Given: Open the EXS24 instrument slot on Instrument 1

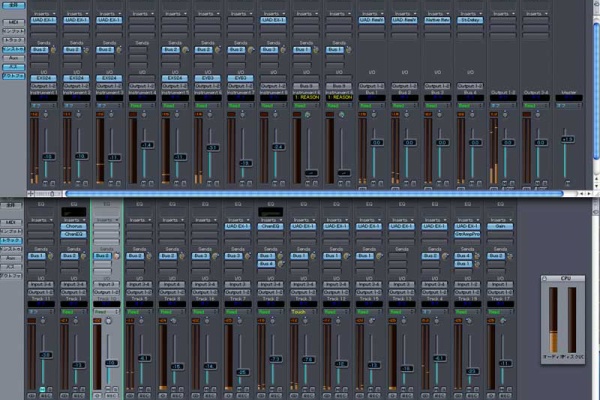Looking at the screenshot, I should (x=43, y=77).
